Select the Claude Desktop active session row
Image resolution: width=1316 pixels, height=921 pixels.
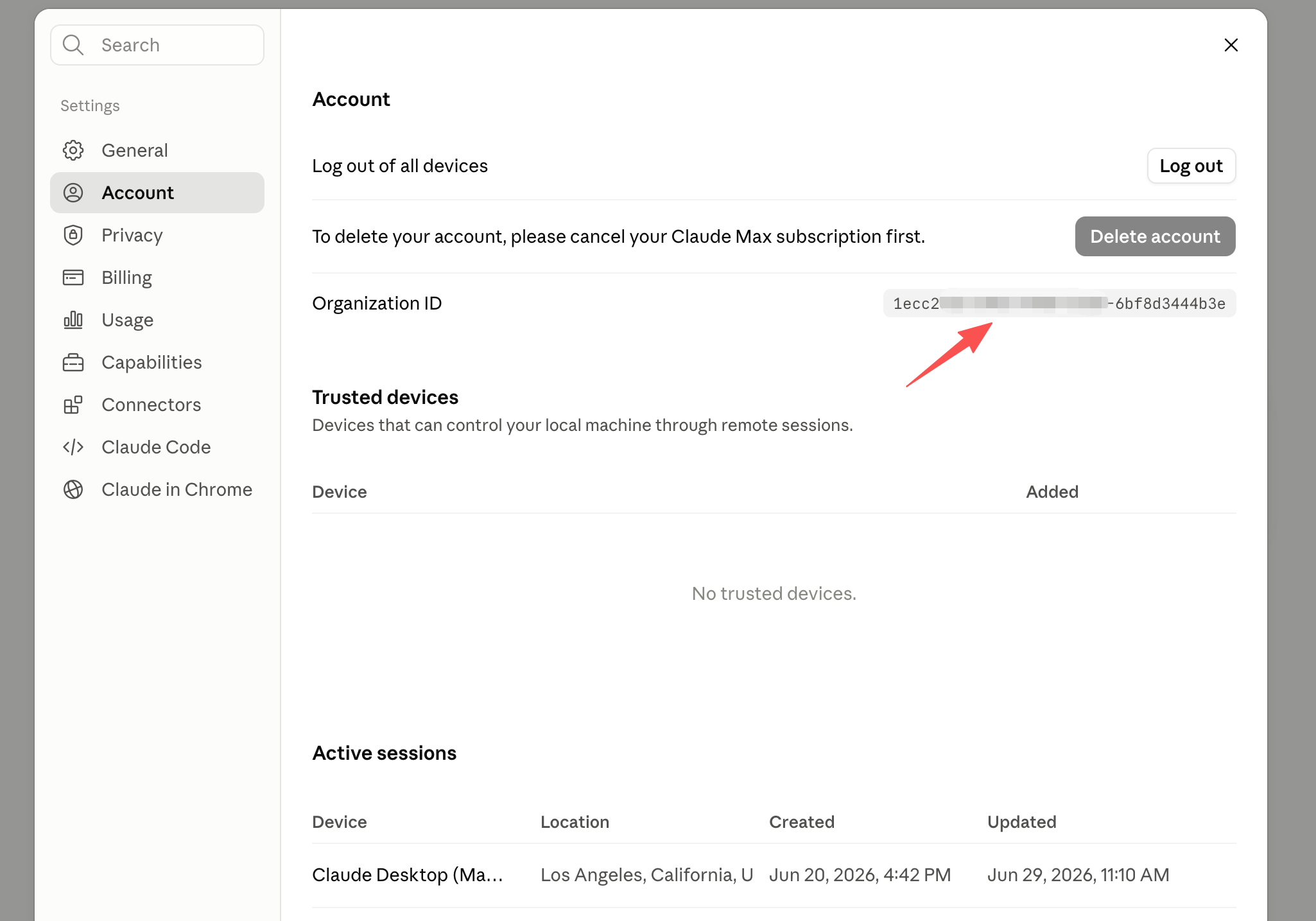tap(774, 875)
